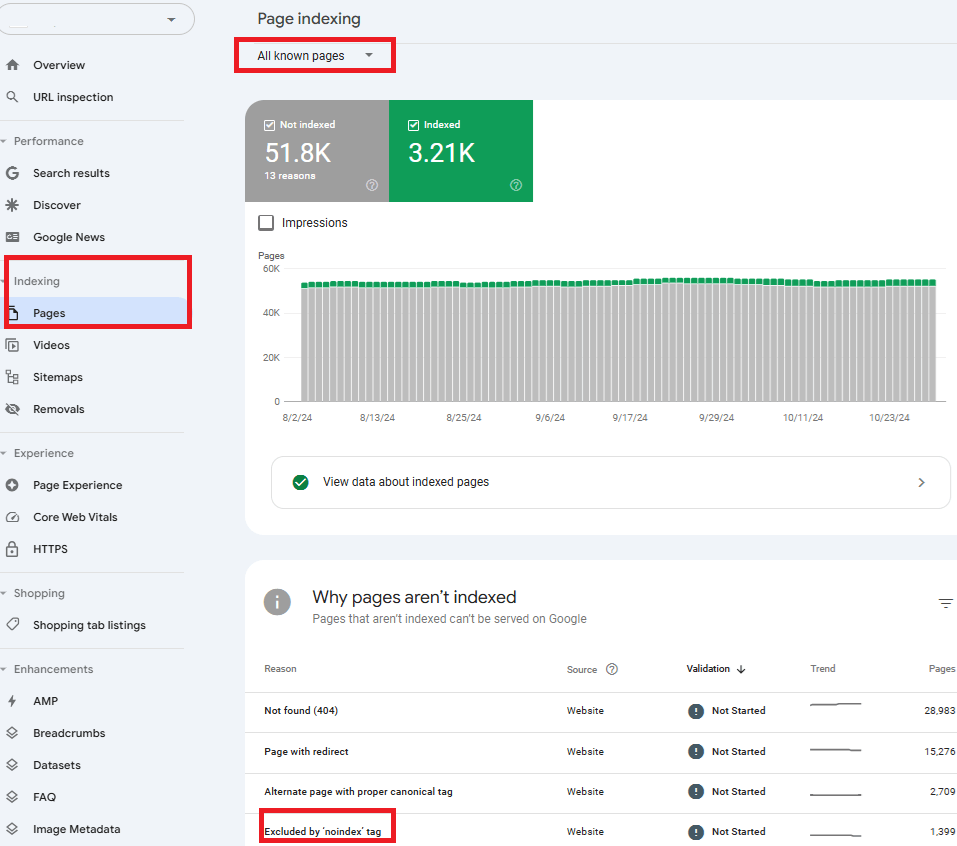Click the Removals eye-slash icon
The image size is (957, 846).
pos(12,409)
